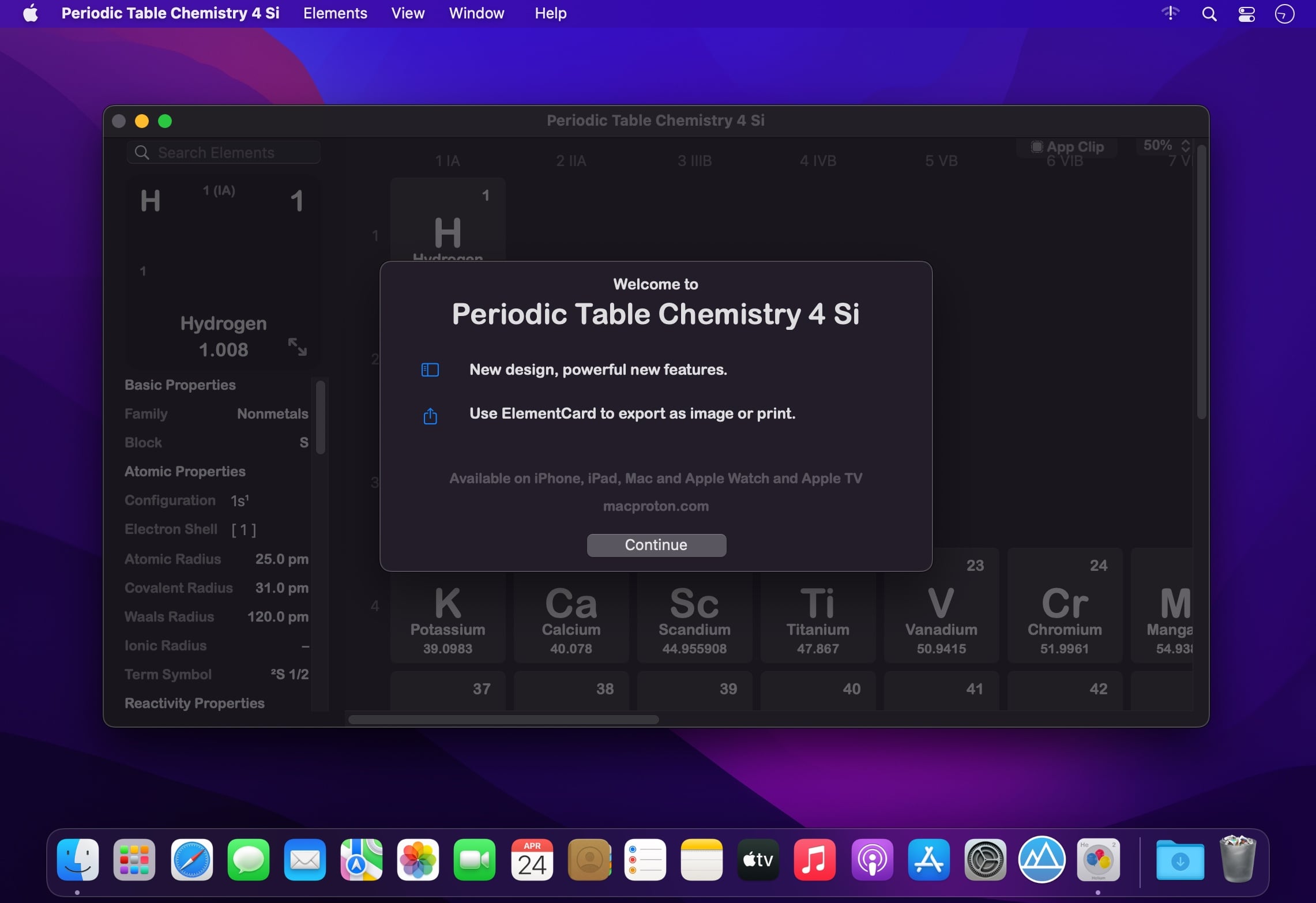
Task: Open the Periodic Table app icon in Dock
Action: [x=1099, y=860]
